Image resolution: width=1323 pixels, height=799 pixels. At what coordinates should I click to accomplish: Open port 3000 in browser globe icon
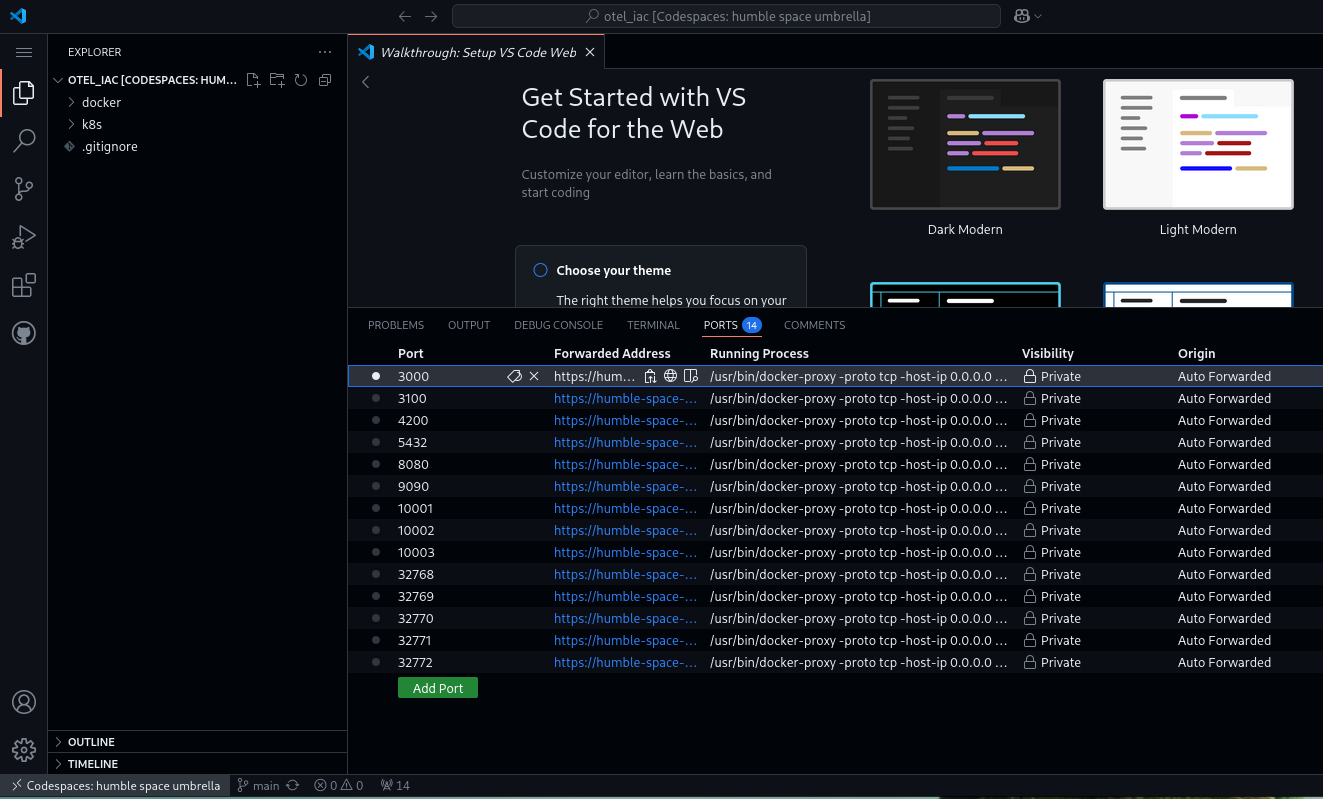(671, 376)
